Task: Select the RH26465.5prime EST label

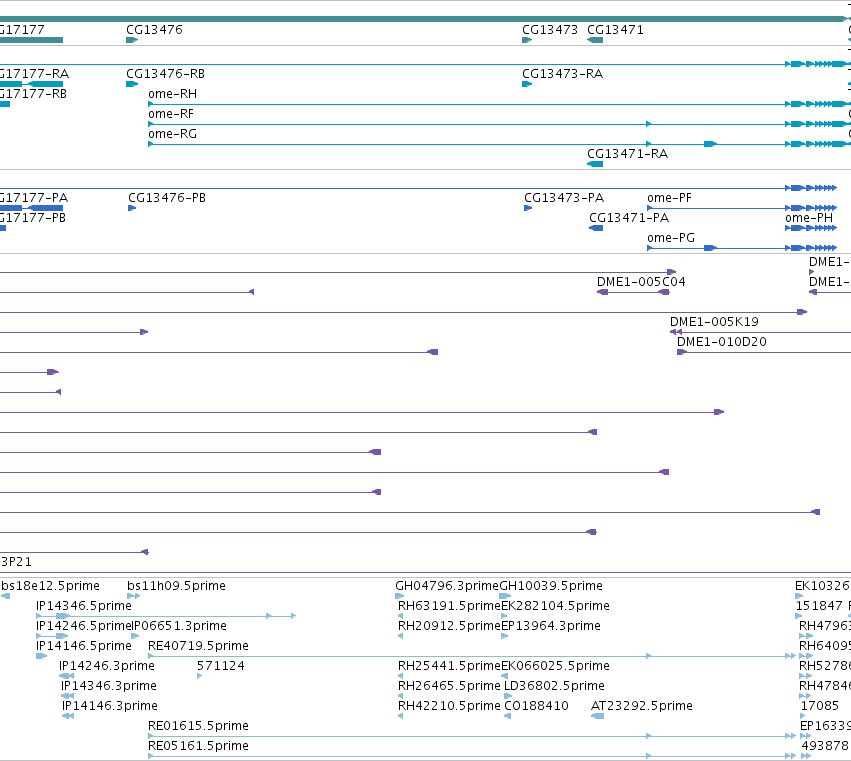Action: [x=449, y=687]
